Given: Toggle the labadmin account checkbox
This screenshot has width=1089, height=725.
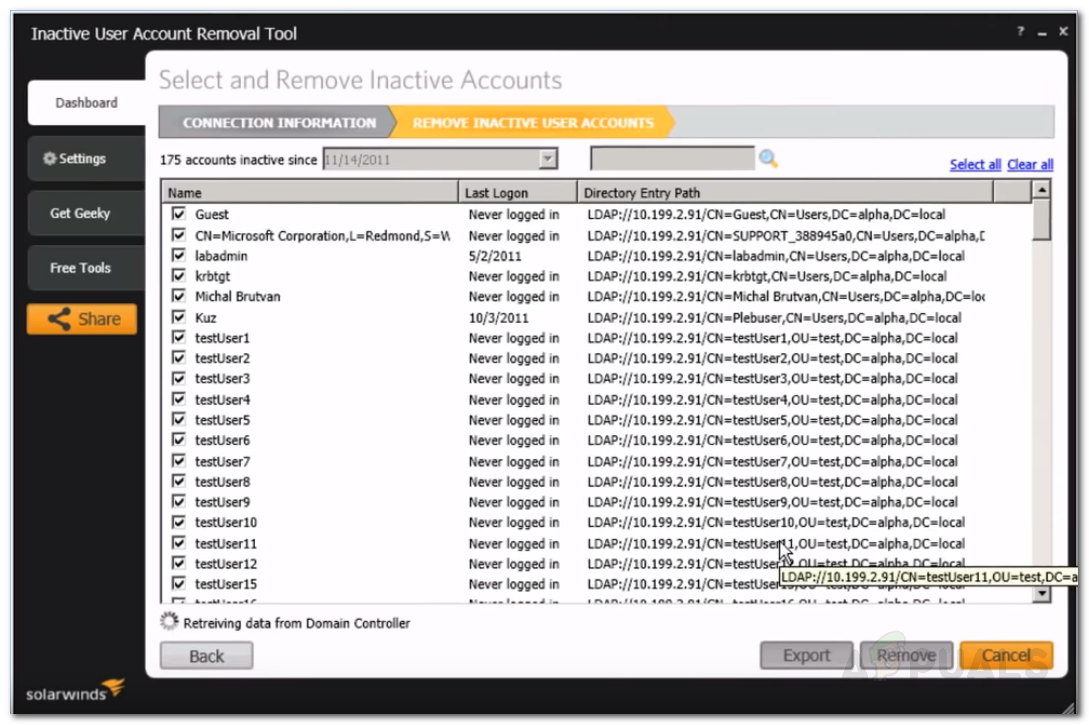Looking at the screenshot, I should pos(179,256).
